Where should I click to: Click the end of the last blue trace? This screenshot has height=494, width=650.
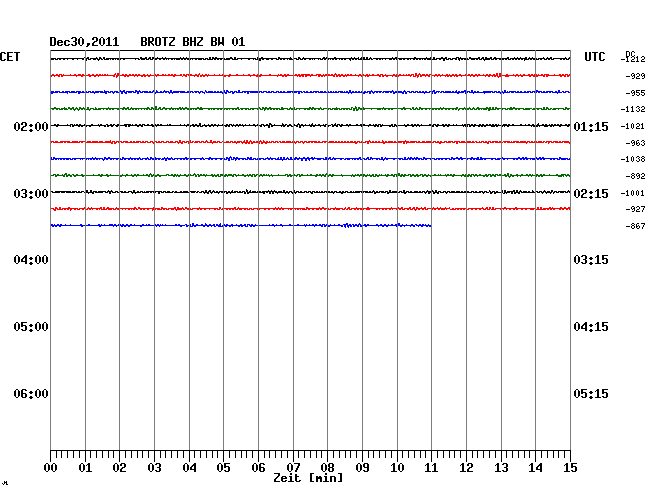click(430, 225)
